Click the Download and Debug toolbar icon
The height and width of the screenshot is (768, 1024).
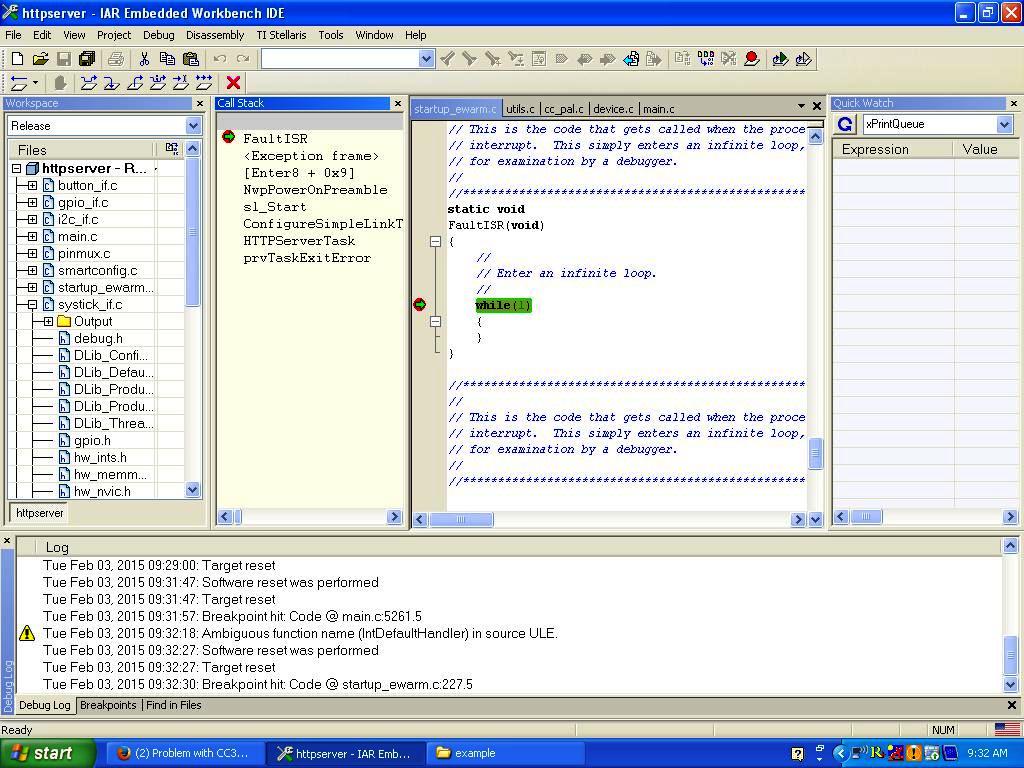780,59
